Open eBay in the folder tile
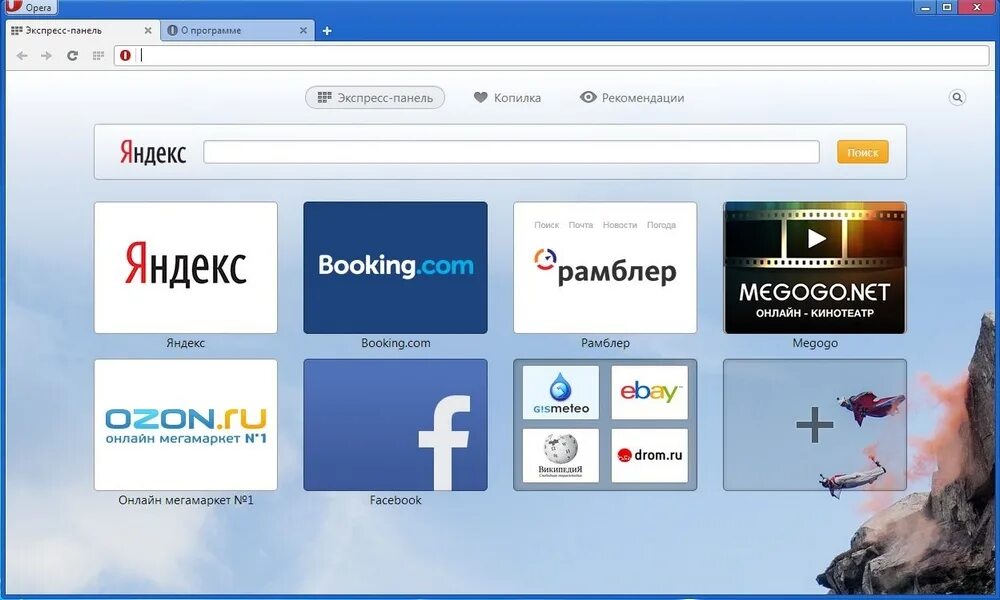The width and height of the screenshot is (1000, 600). [x=649, y=392]
